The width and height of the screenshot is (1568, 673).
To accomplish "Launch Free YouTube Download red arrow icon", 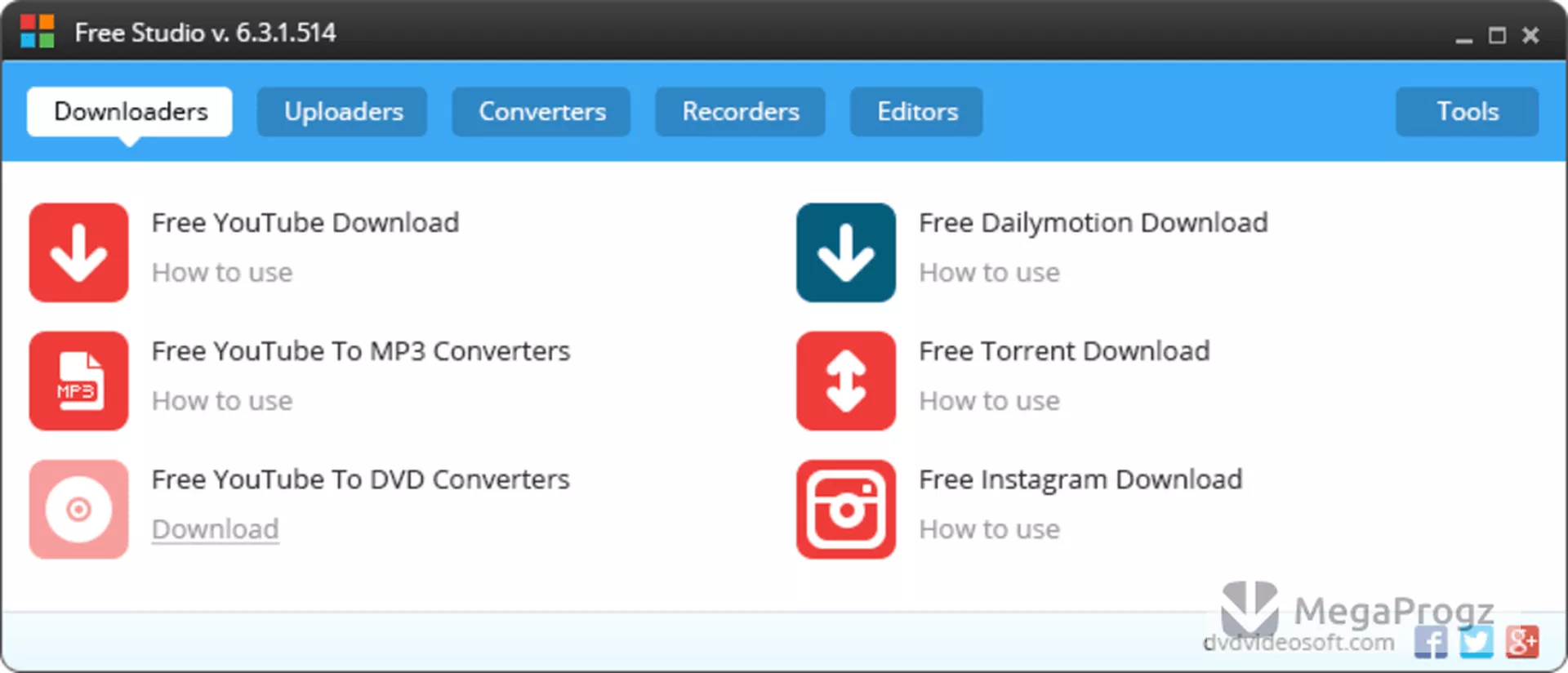I will tap(78, 252).
